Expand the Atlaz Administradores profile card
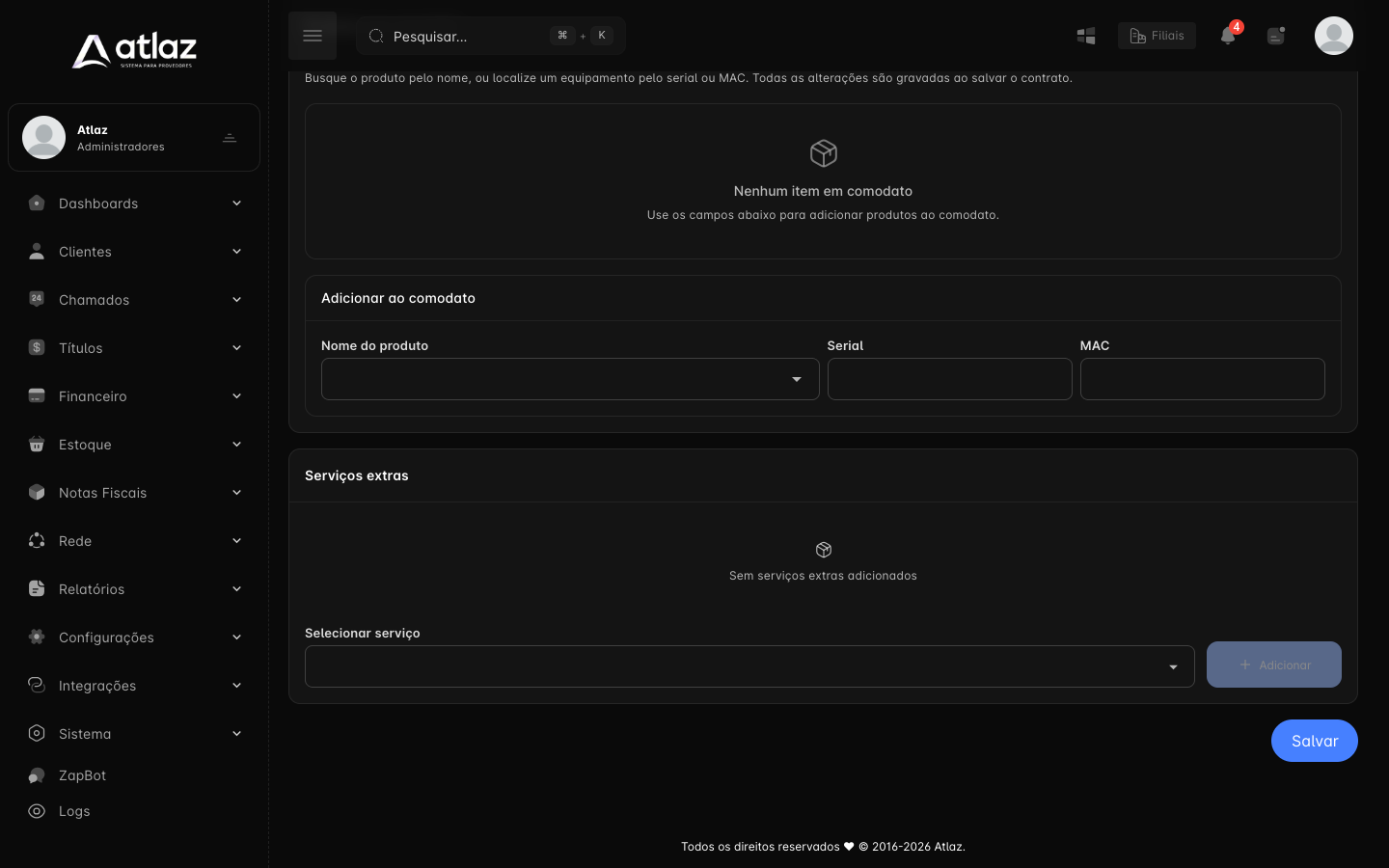Screen dimensions: 1389x868 (x=134, y=137)
